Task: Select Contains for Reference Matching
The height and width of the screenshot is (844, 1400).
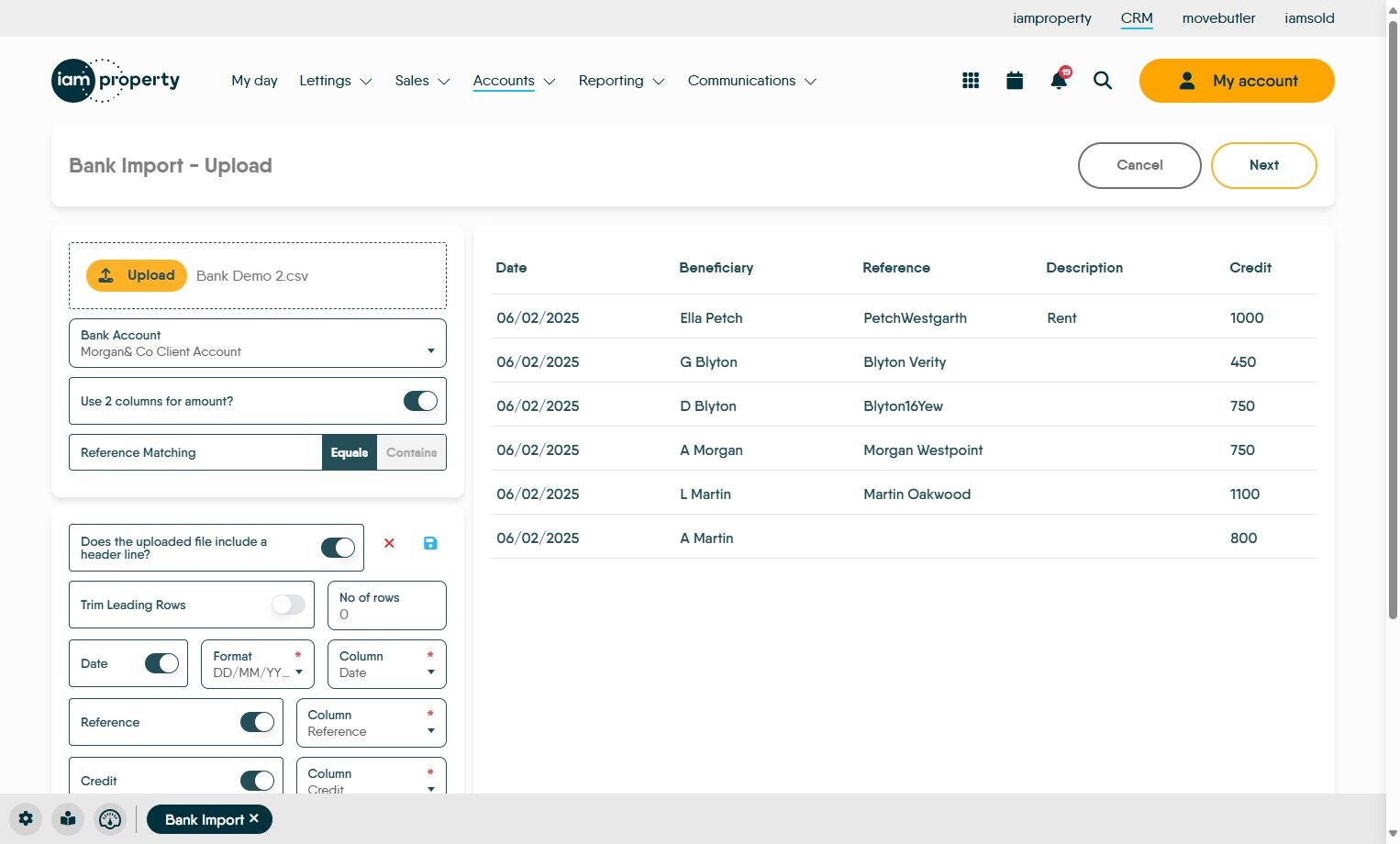Action: 411,452
